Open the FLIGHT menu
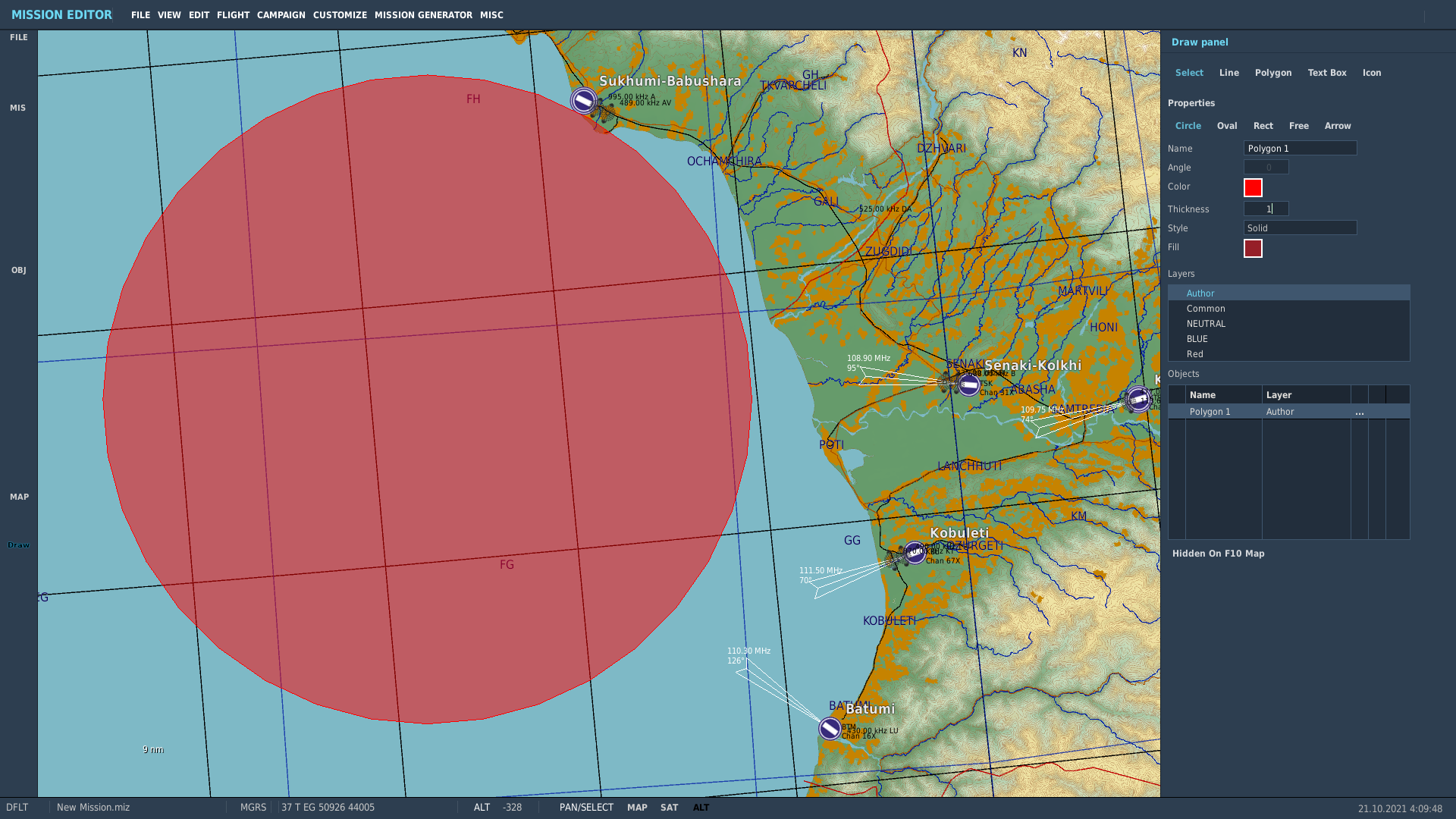1456x819 pixels. click(x=233, y=15)
